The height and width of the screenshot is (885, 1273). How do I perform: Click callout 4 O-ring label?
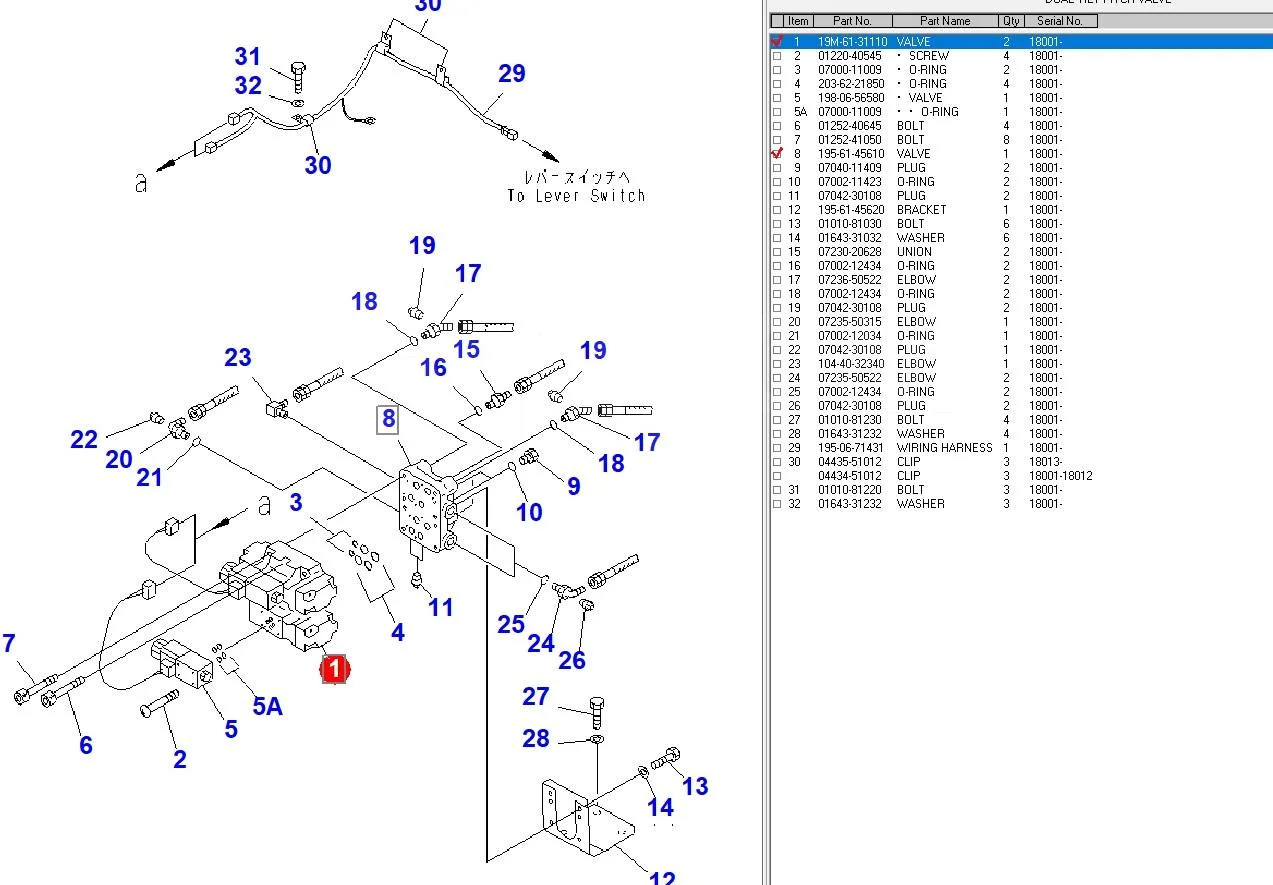[398, 632]
